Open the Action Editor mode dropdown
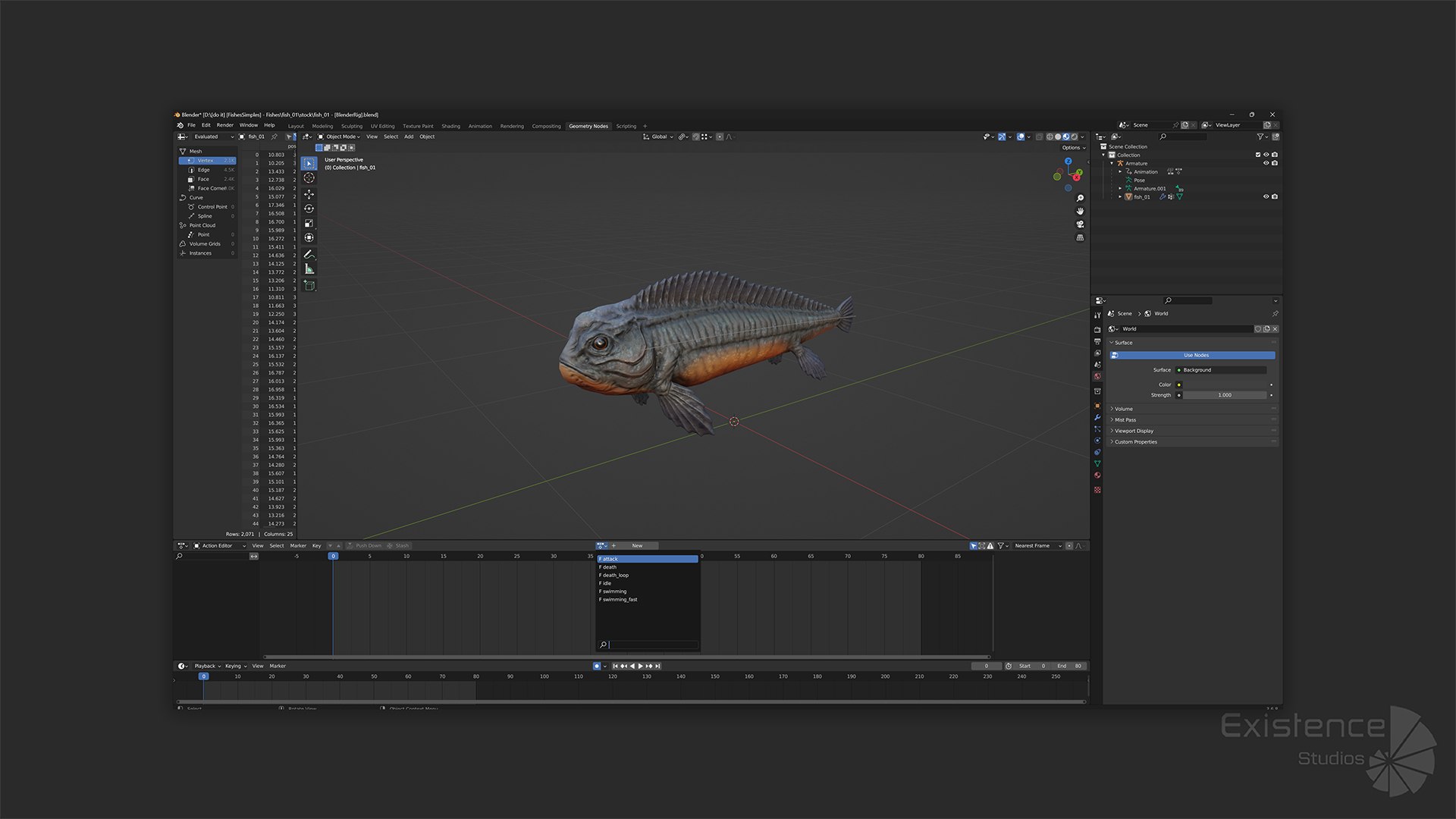Image resolution: width=1456 pixels, height=819 pixels. pyautogui.click(x=220, y=546)
